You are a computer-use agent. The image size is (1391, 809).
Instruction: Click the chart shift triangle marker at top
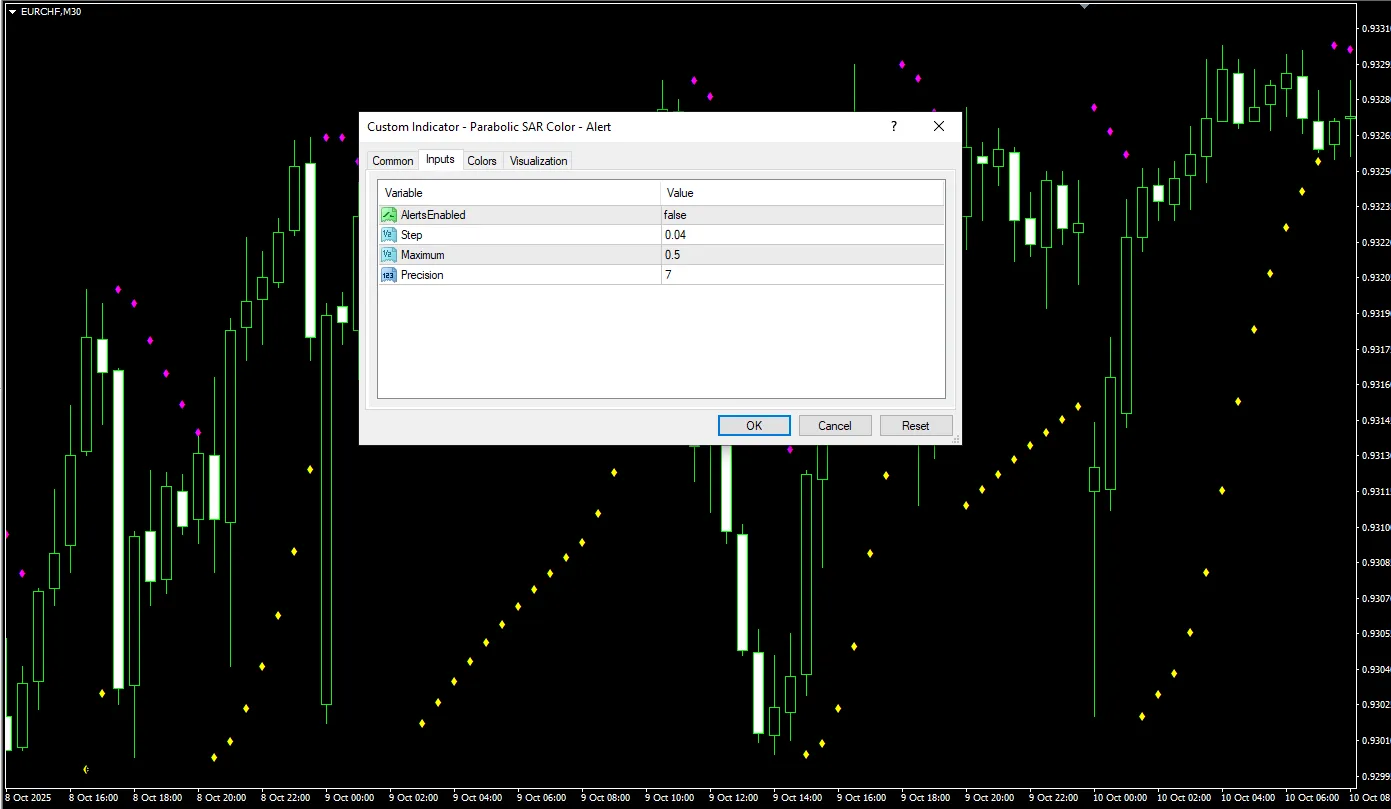click(1085, 5)
